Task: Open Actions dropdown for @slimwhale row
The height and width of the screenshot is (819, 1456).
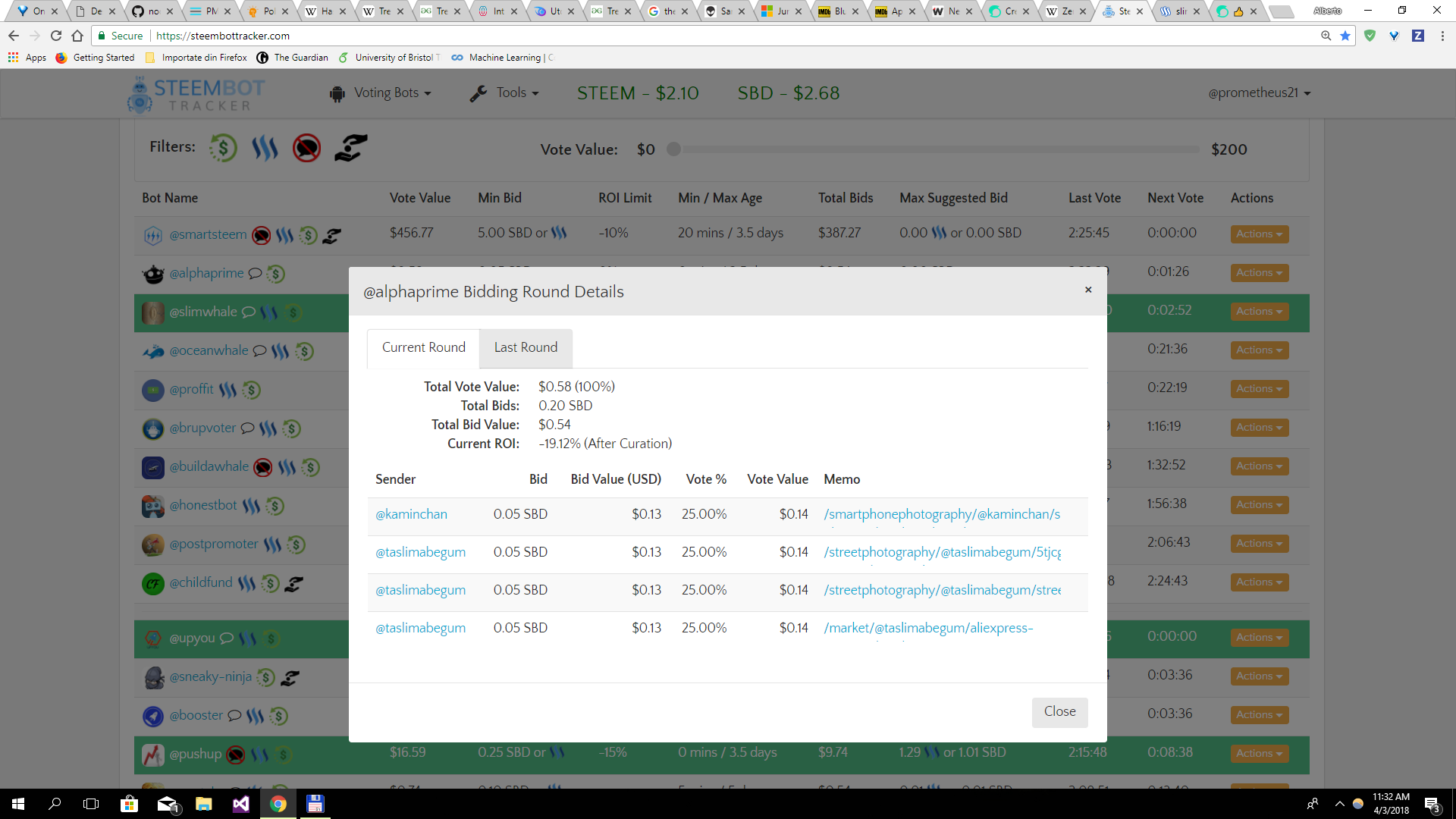Action: click(1259, 312)
